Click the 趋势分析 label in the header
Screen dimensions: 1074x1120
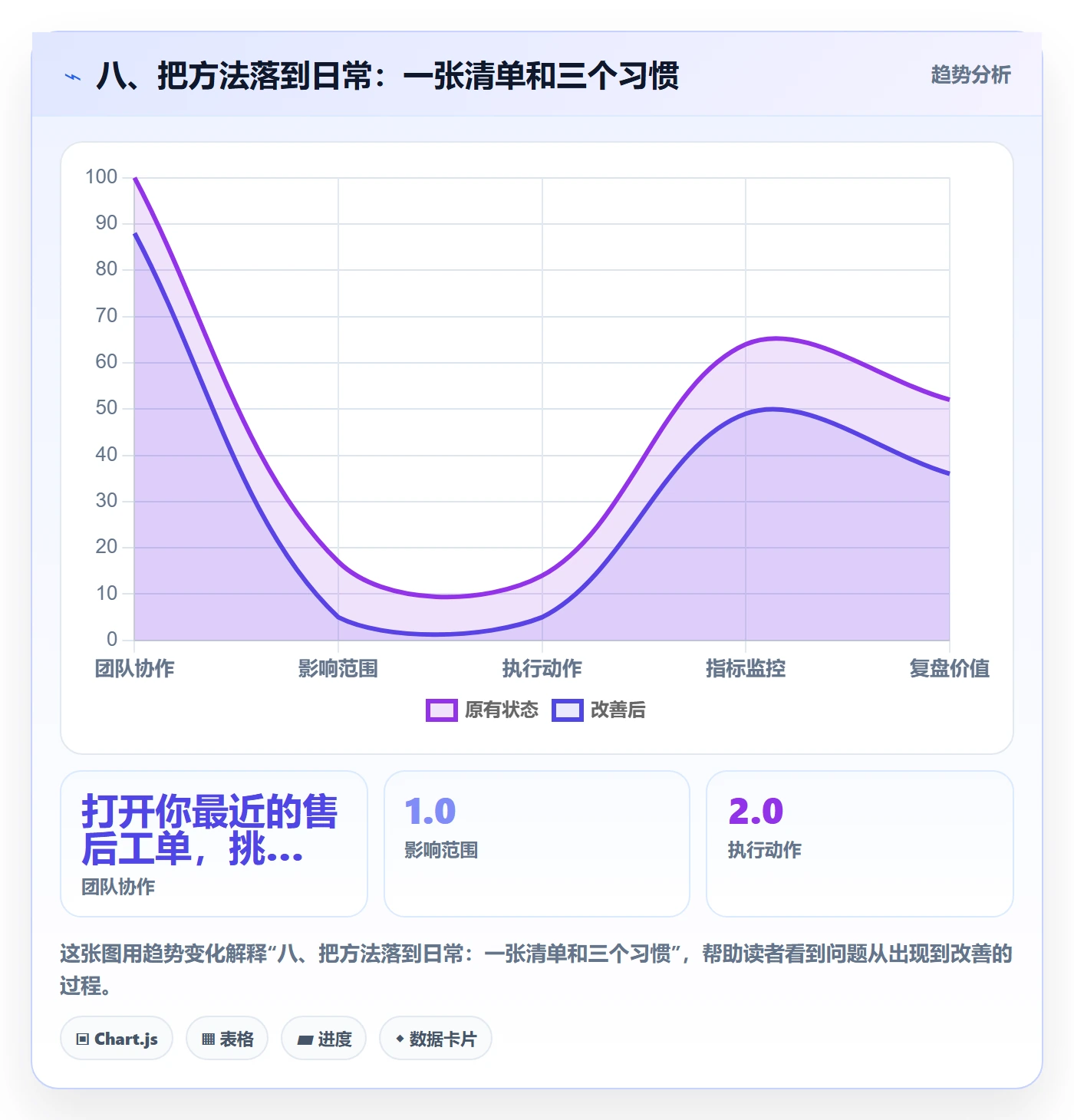coord(970,74)
